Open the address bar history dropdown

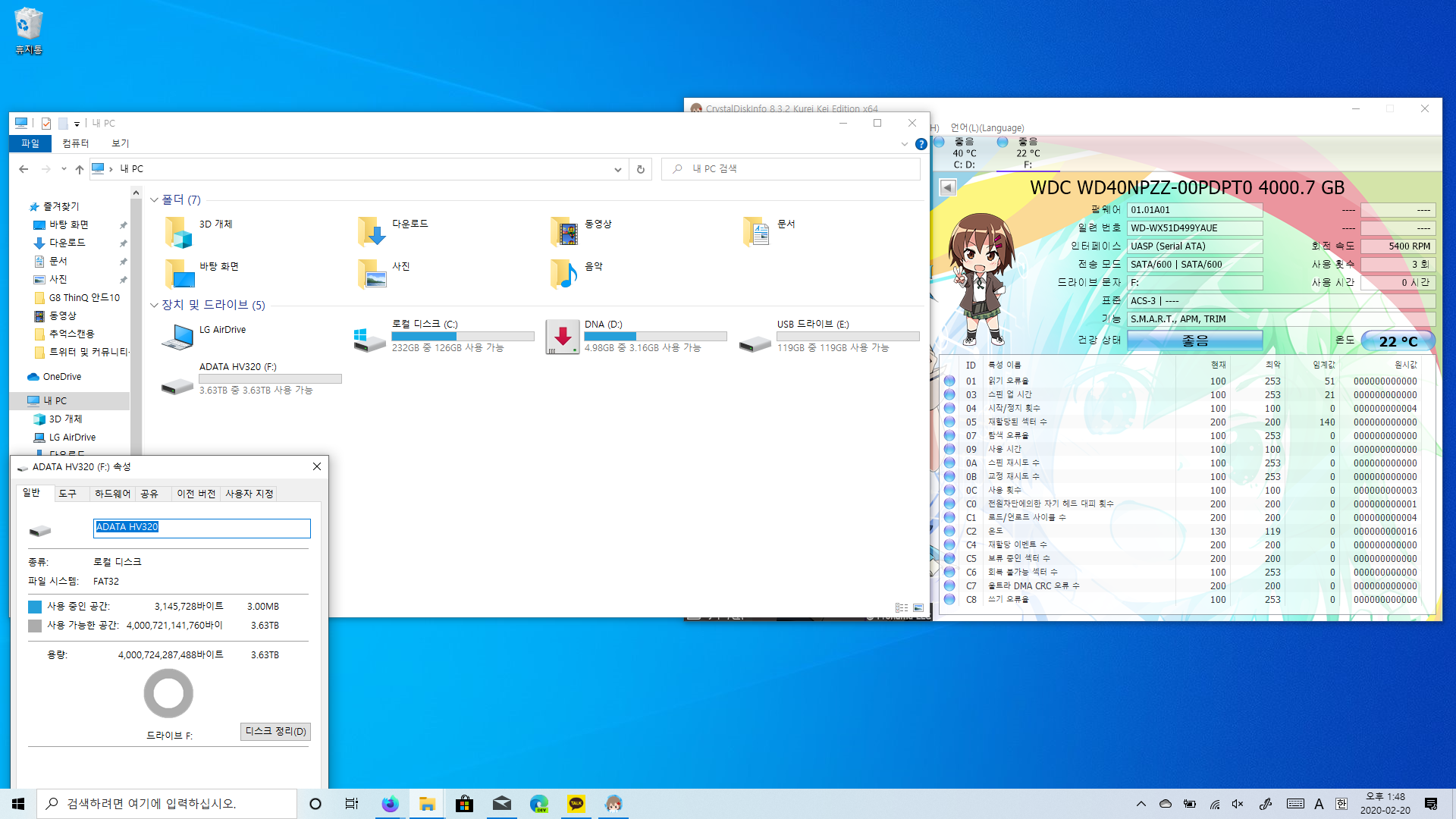pyautogui.click(x=618, y=169)
